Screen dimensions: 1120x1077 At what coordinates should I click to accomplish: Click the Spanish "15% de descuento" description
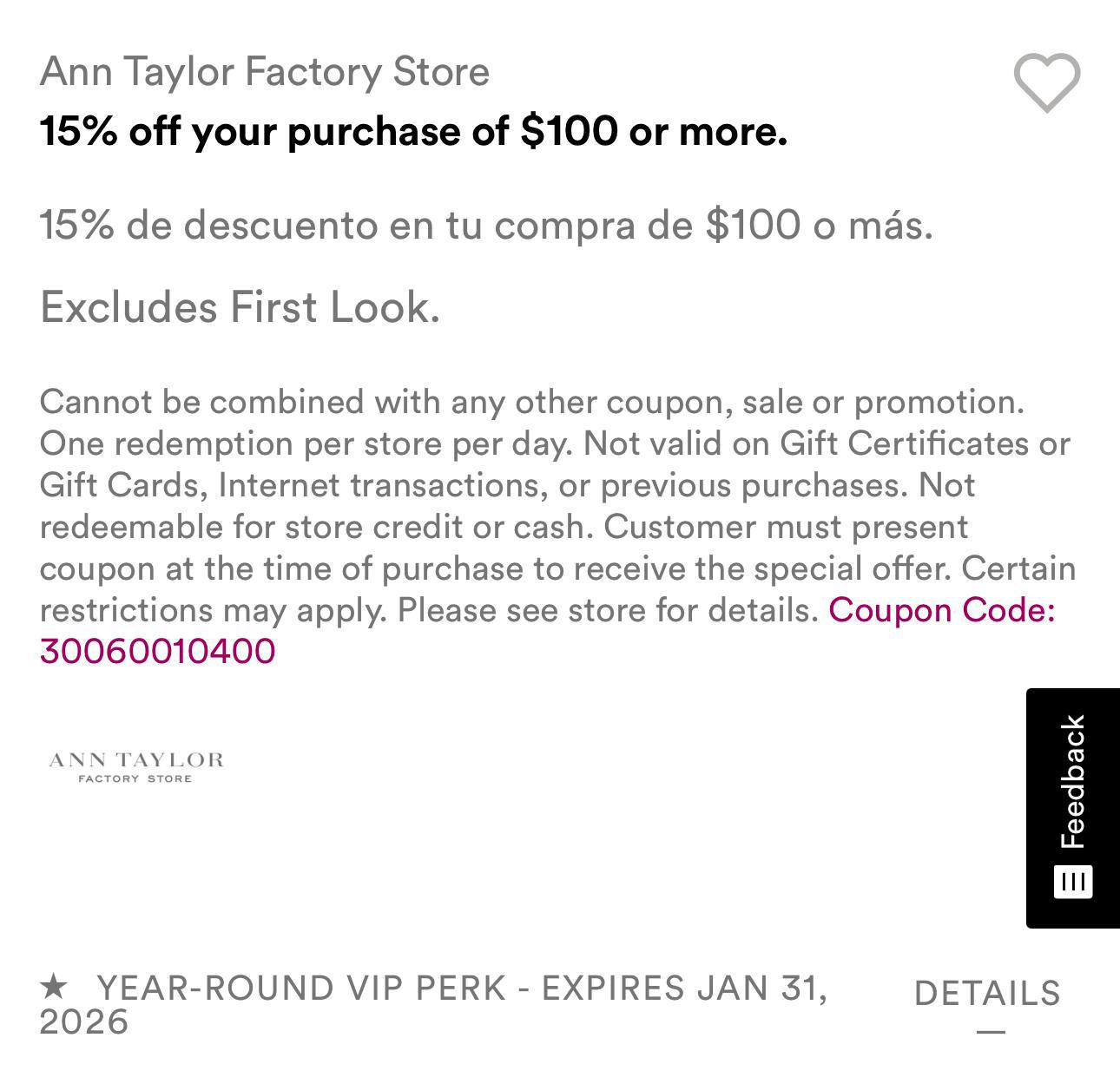pyautogui.click(x=486, y=225)
